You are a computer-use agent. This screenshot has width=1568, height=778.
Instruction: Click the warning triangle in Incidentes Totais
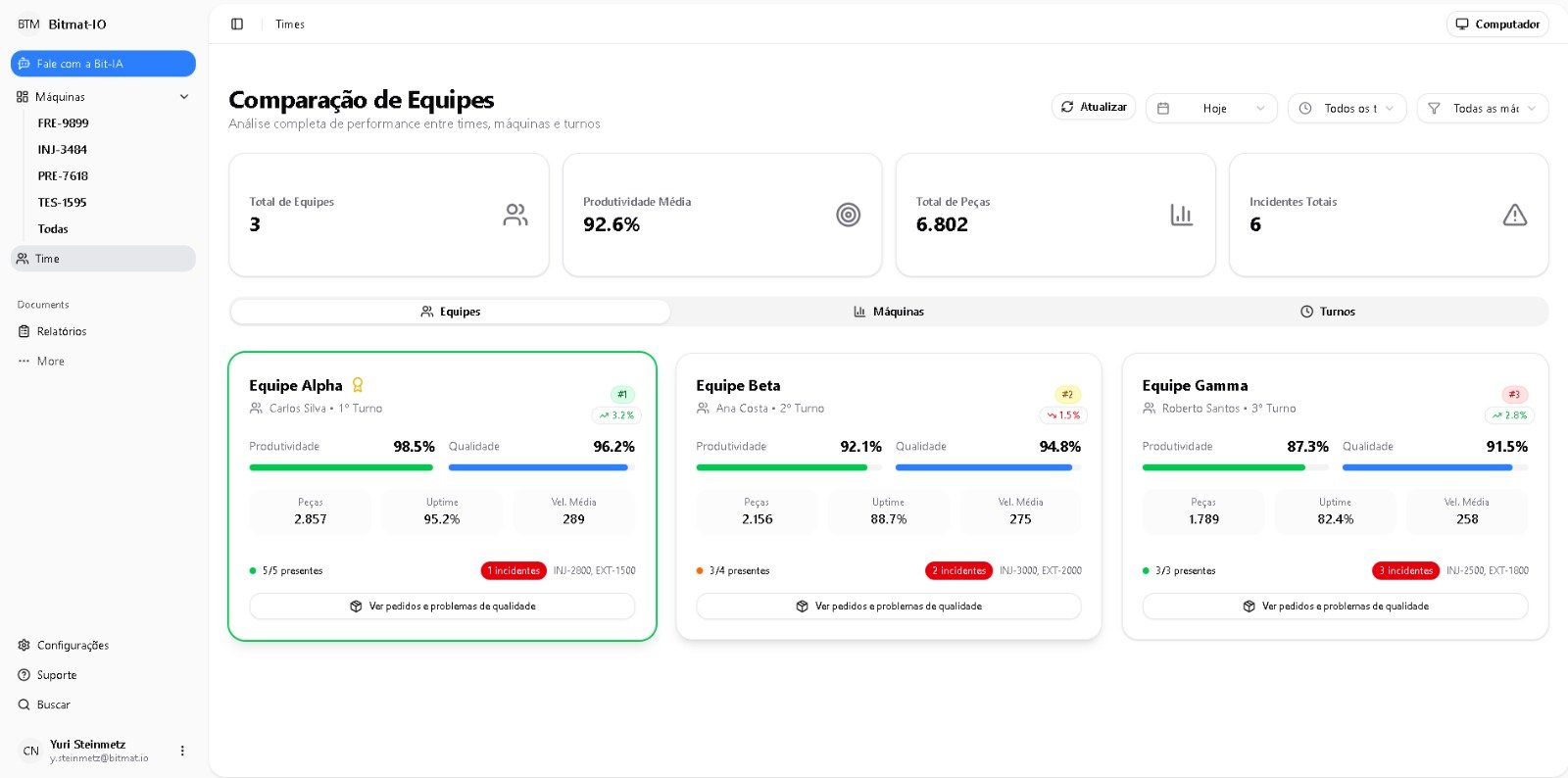1514,215
